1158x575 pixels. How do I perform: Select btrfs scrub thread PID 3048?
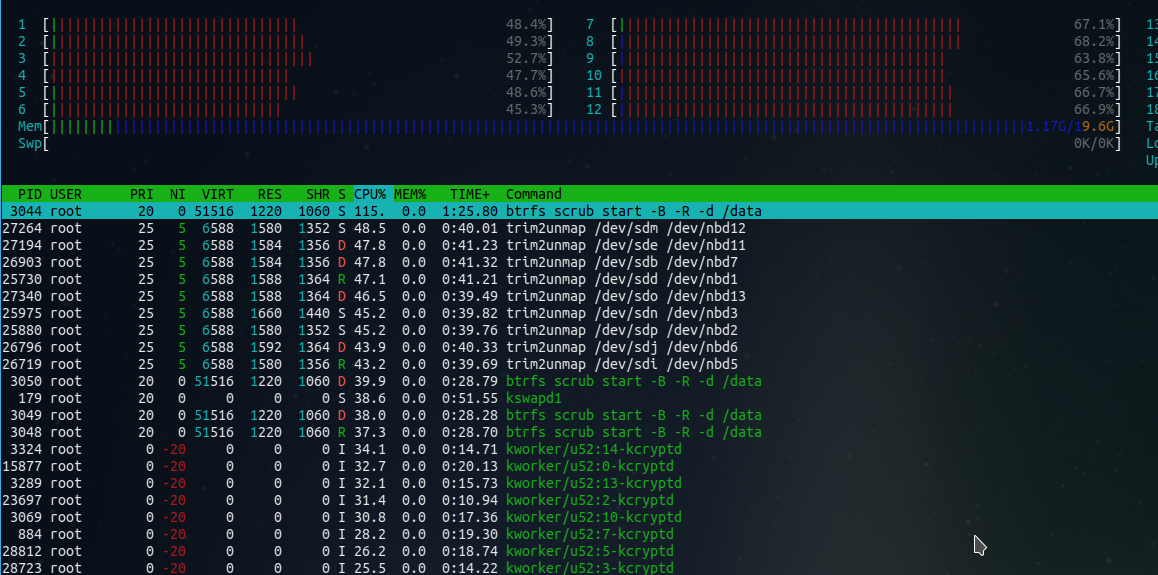(579, 432)
